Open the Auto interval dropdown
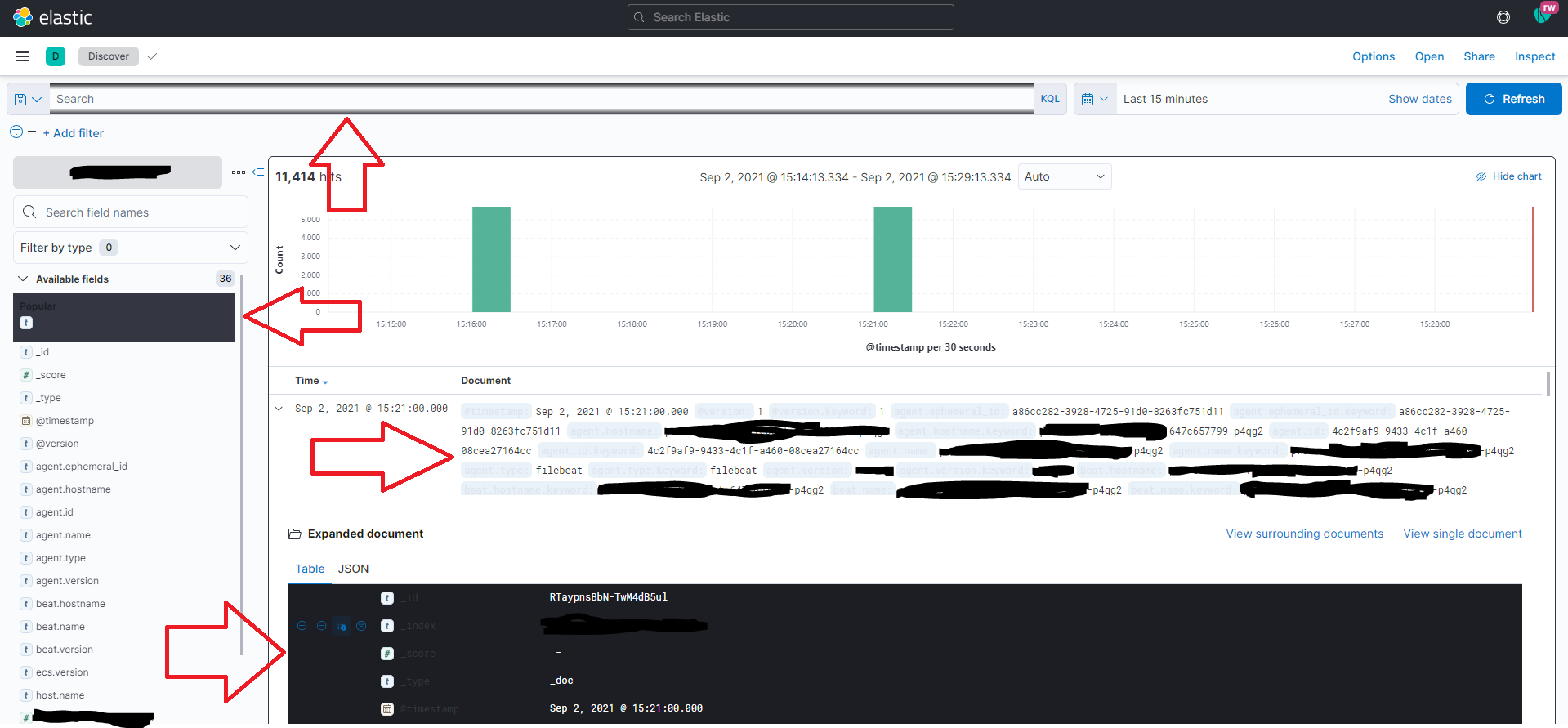Screen dimensions: 1568x728 (x=1065, y=176)
